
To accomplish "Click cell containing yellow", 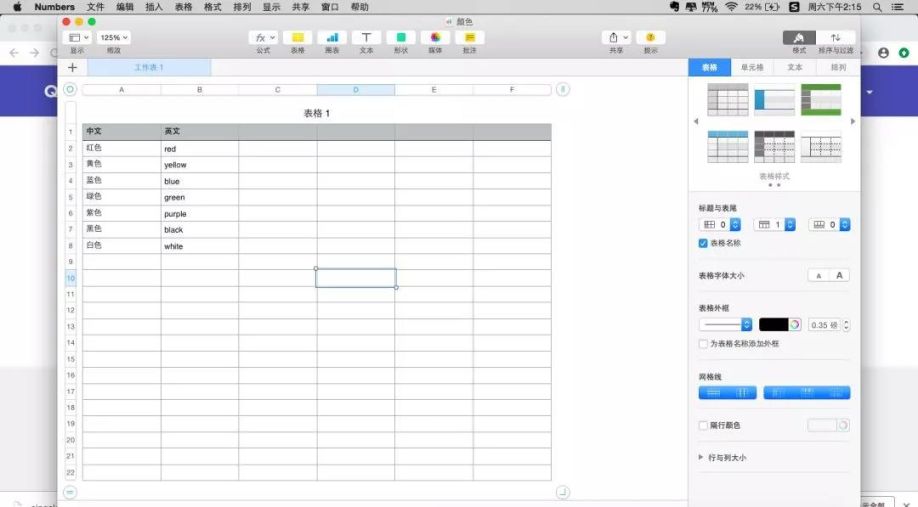I will tap(200, 165).
